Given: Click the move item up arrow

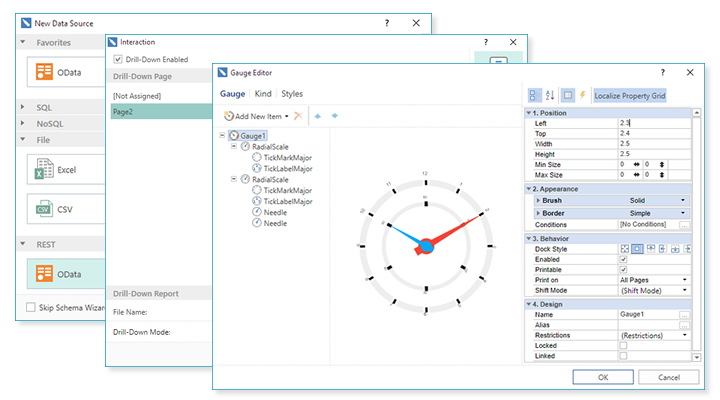Looking at the screenshot, I should click(x=318, y=117).
